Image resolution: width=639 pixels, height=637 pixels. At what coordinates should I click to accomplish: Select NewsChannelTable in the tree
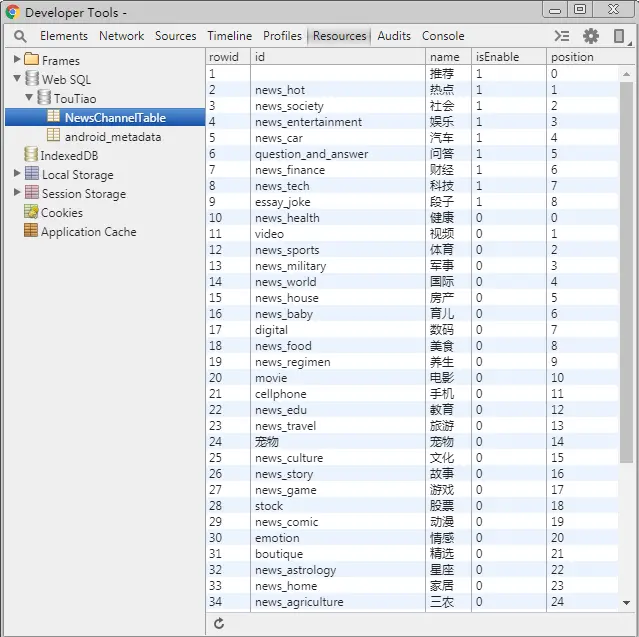click(105, 117)
